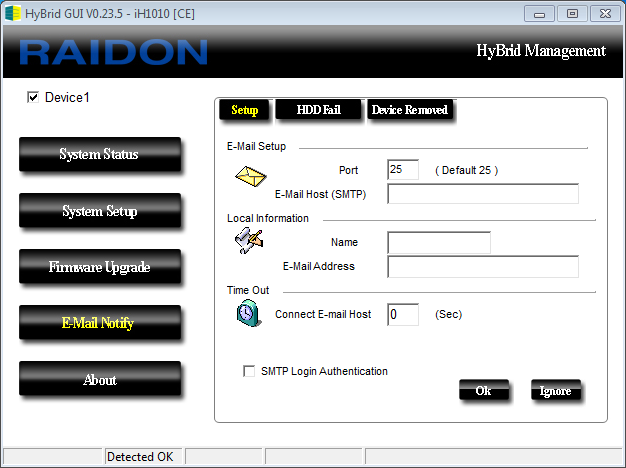Click the '( Default 25 )' hint text

[x=466, y=170]
